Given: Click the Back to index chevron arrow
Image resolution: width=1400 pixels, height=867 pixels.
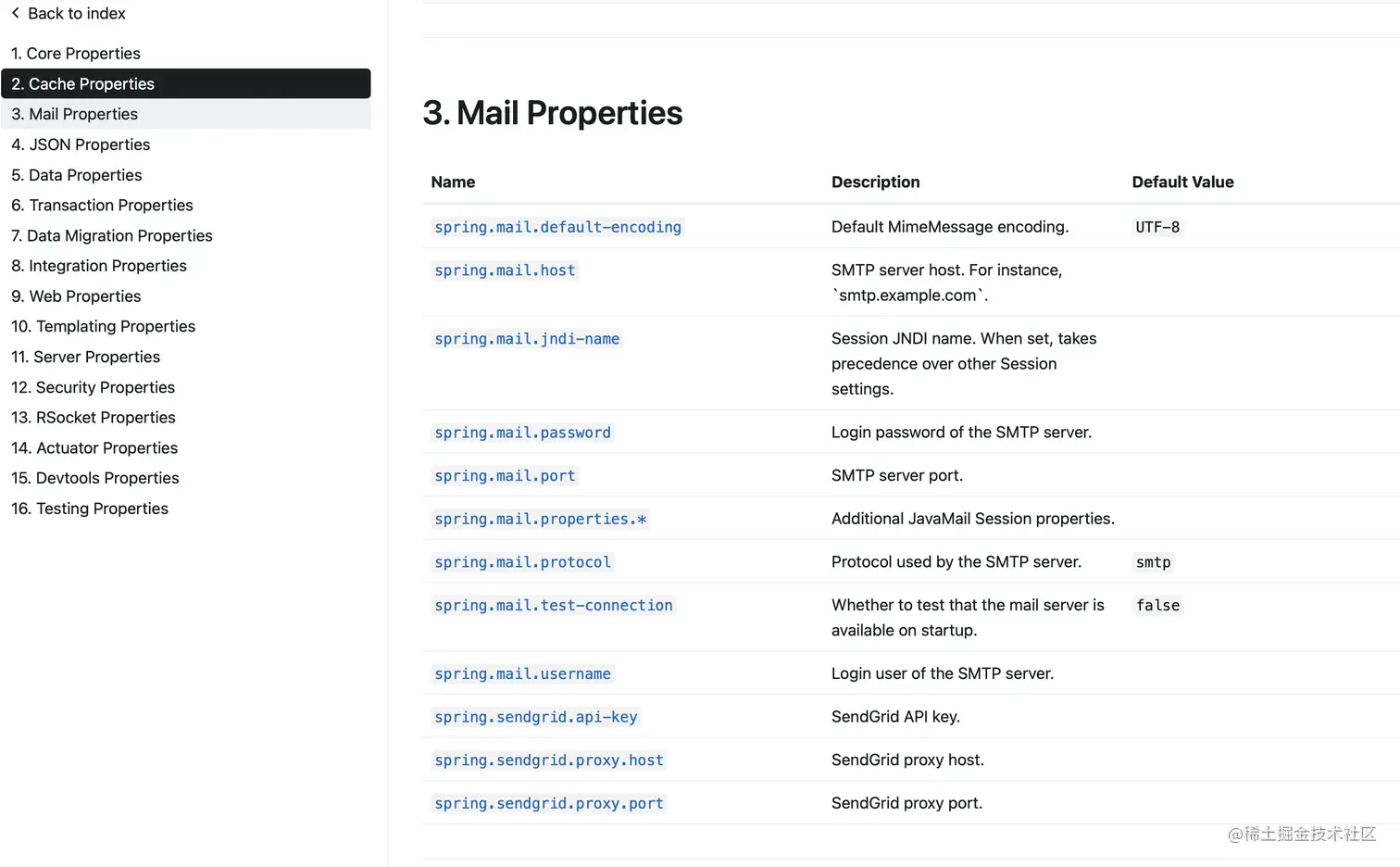Looking at the screenshot, I should pyautogui.click(x=15, y=13).
